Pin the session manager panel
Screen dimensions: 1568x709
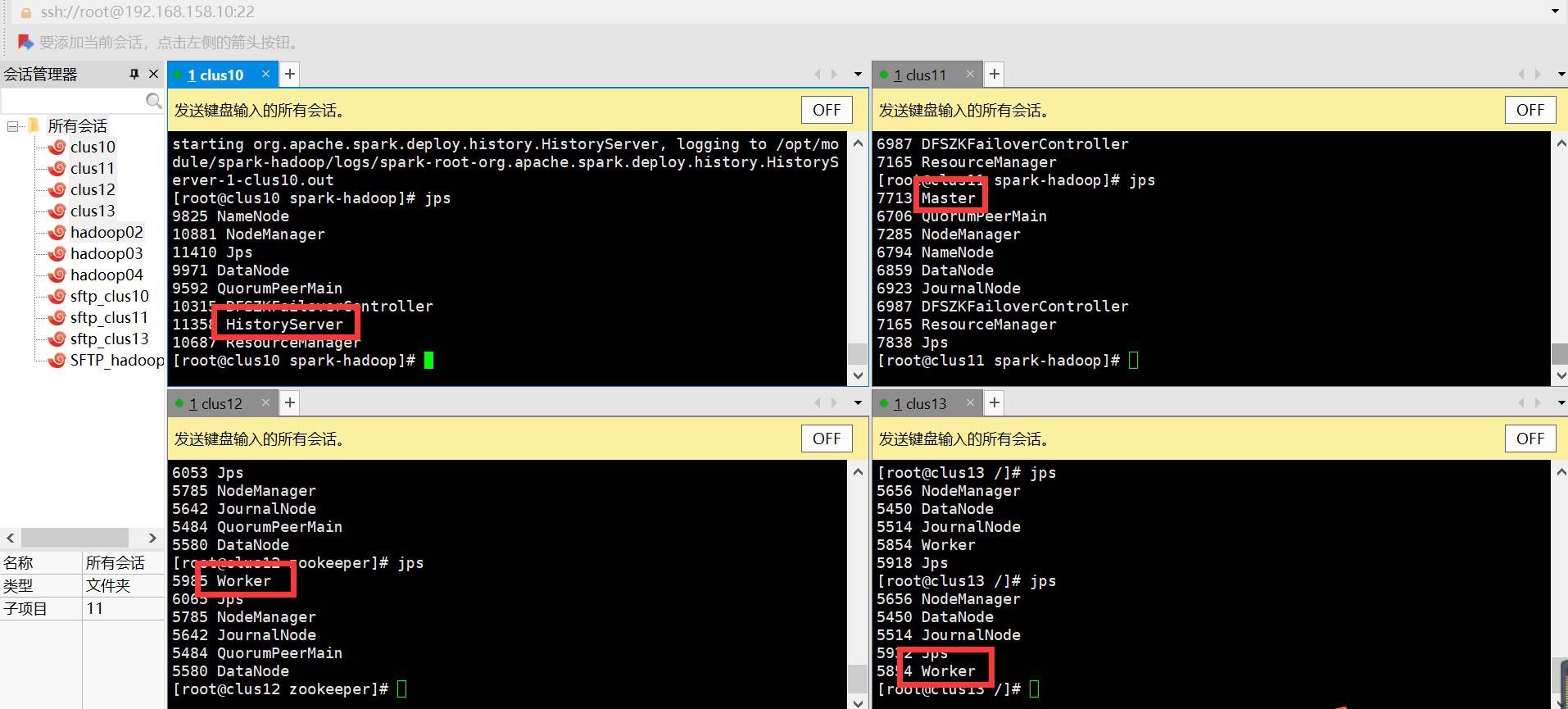[x=134, y=74]
